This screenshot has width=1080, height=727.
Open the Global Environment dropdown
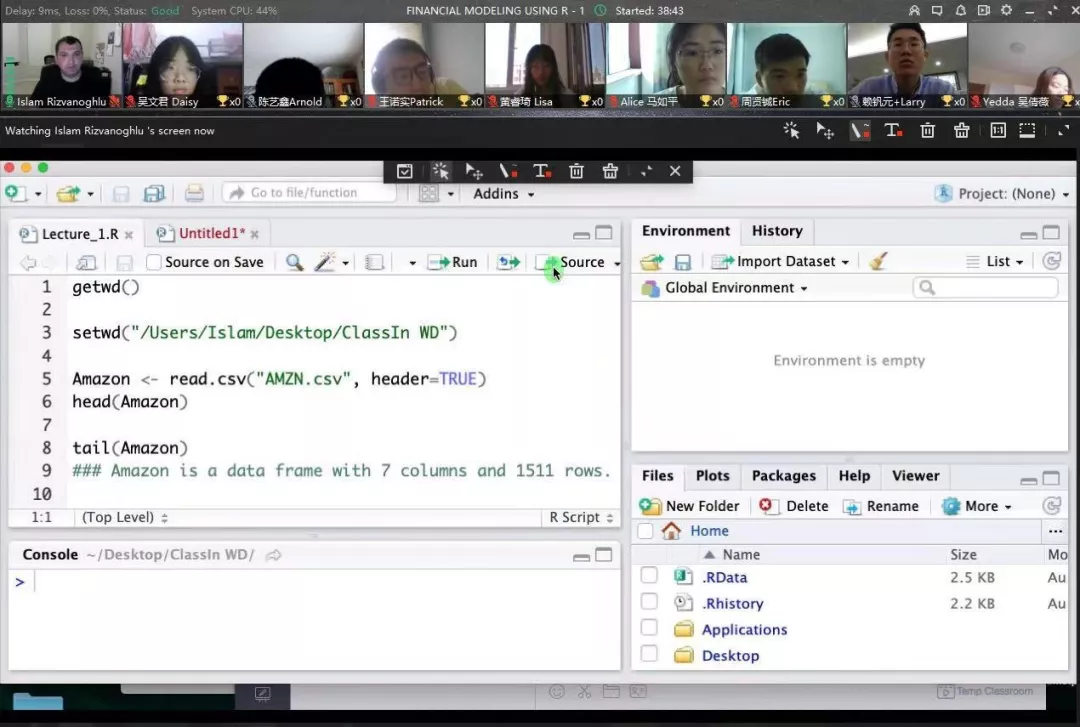click(x=725, y=288)
